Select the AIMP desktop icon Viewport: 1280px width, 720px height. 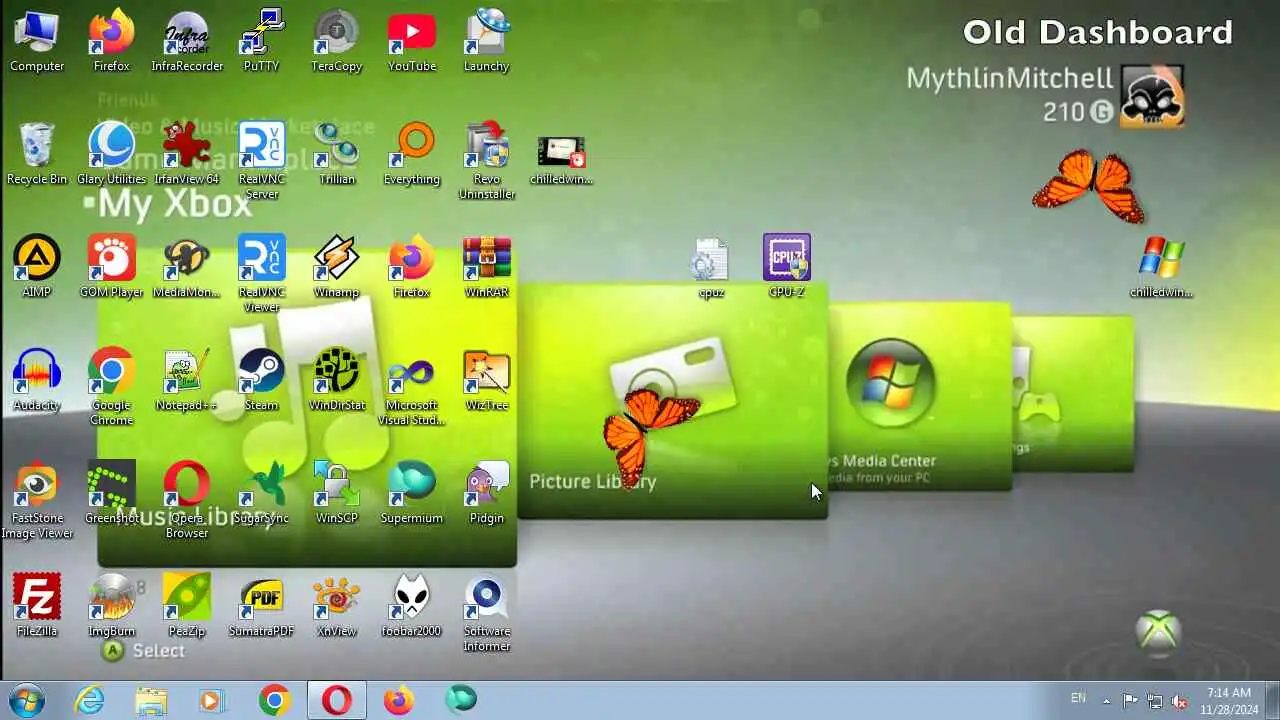coord(37,267)
